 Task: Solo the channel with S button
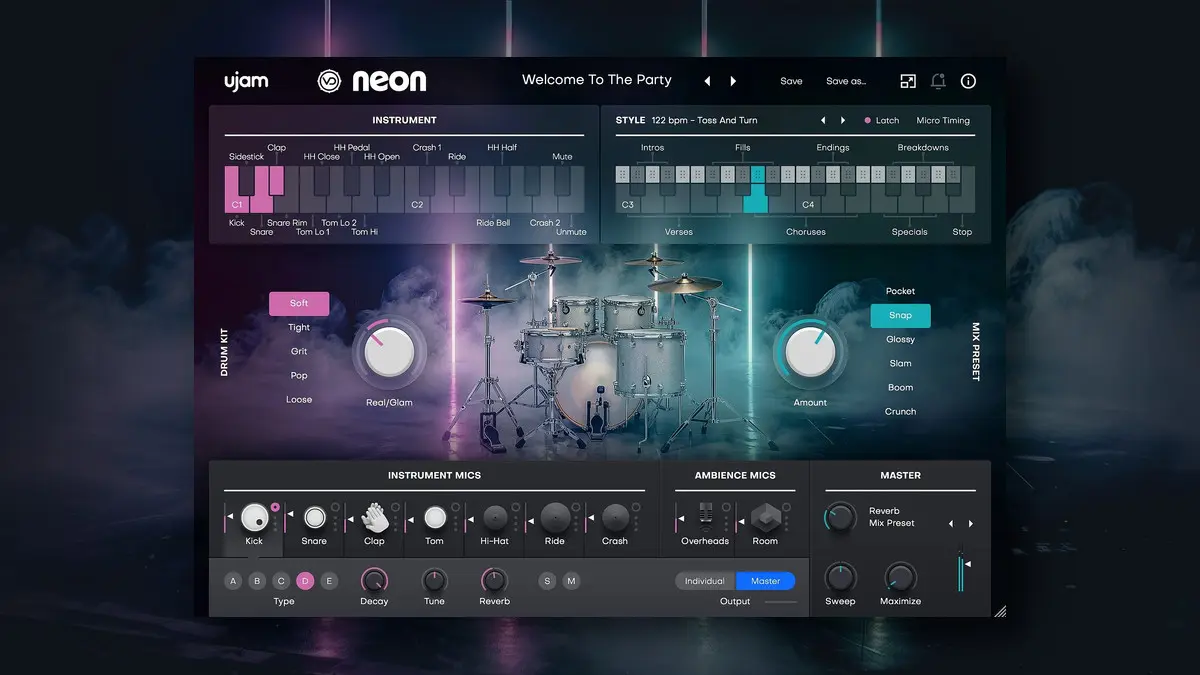click(x=547, y=581)
